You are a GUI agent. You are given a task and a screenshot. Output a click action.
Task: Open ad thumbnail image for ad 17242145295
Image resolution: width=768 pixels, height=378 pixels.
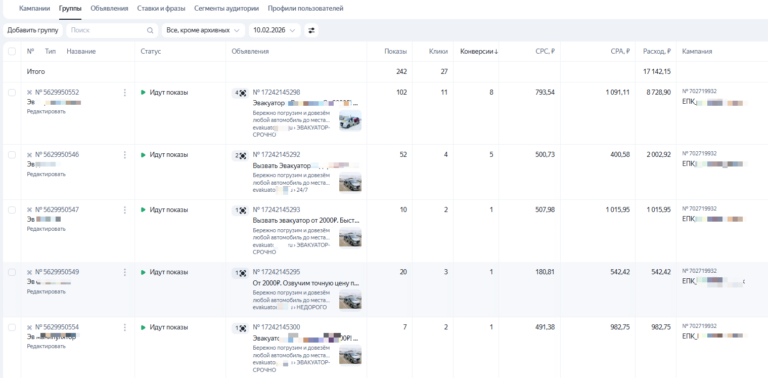point(350,300)
